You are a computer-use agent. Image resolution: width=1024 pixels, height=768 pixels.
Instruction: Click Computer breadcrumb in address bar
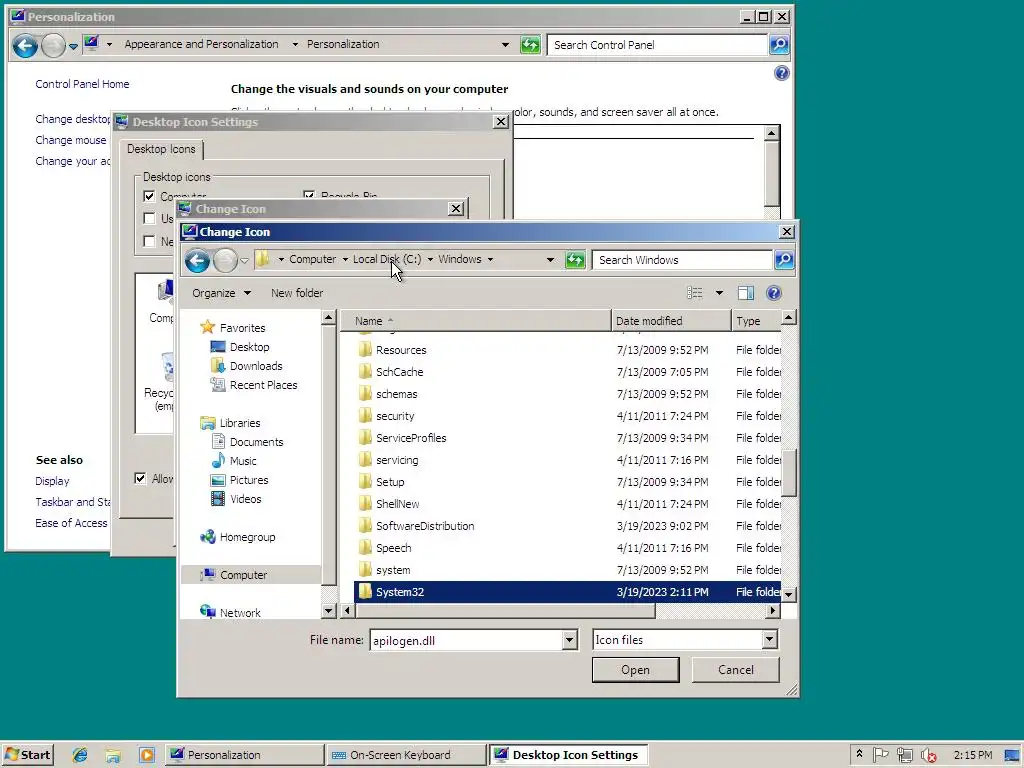click(312, 259)
